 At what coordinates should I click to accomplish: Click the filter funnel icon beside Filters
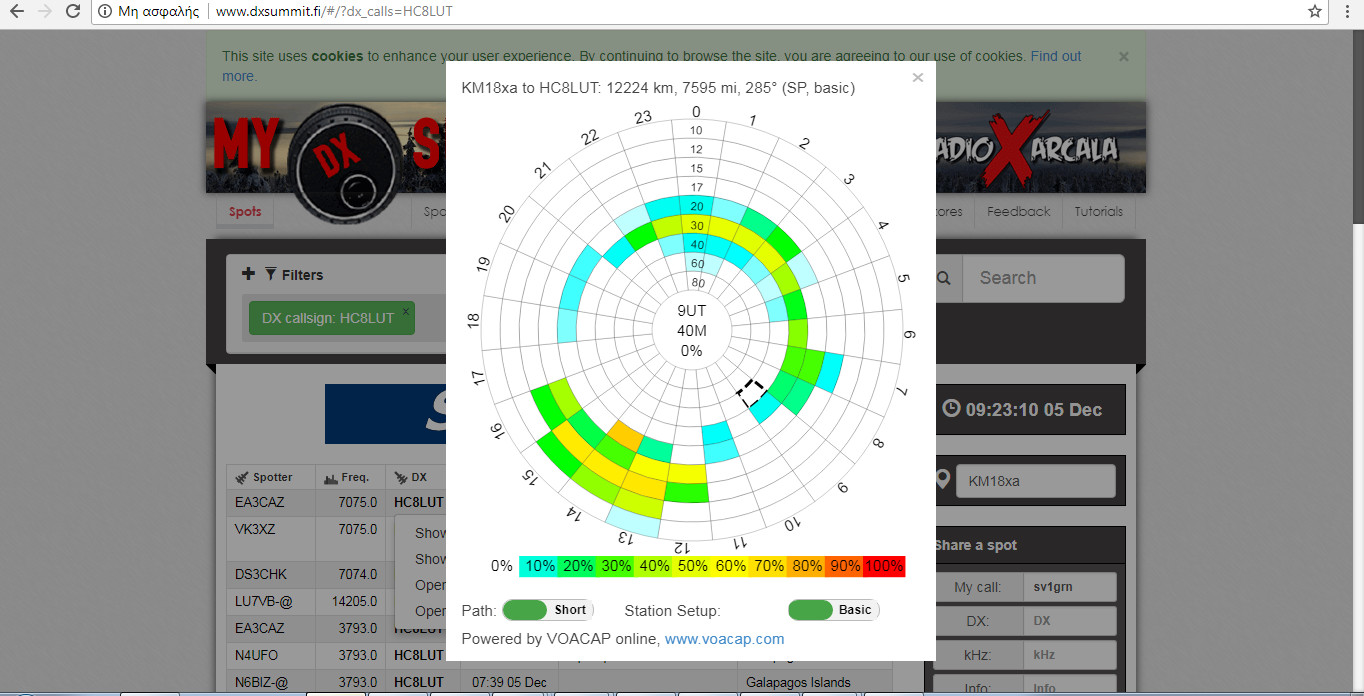271,274
